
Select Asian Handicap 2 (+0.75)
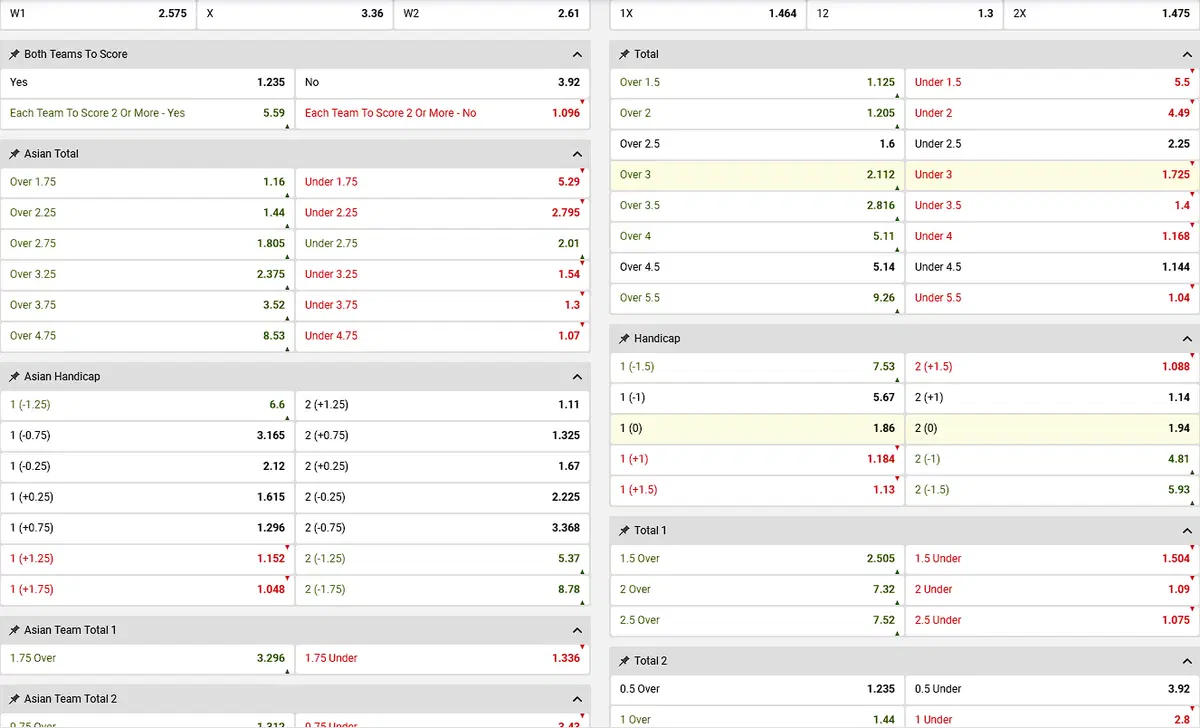(x=443, y=436)
